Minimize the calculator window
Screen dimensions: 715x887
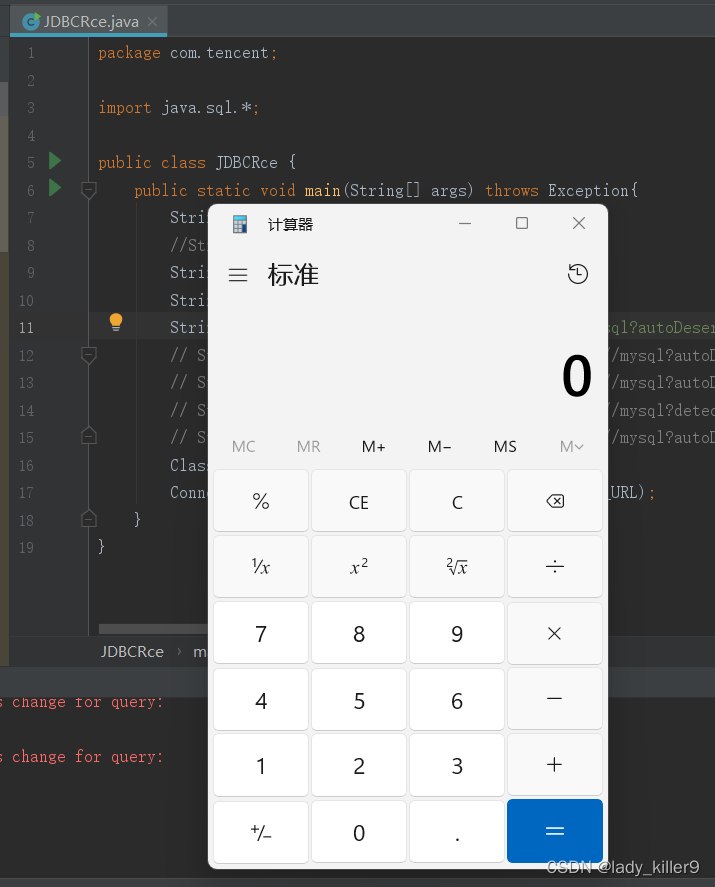(x=465, y=223)
